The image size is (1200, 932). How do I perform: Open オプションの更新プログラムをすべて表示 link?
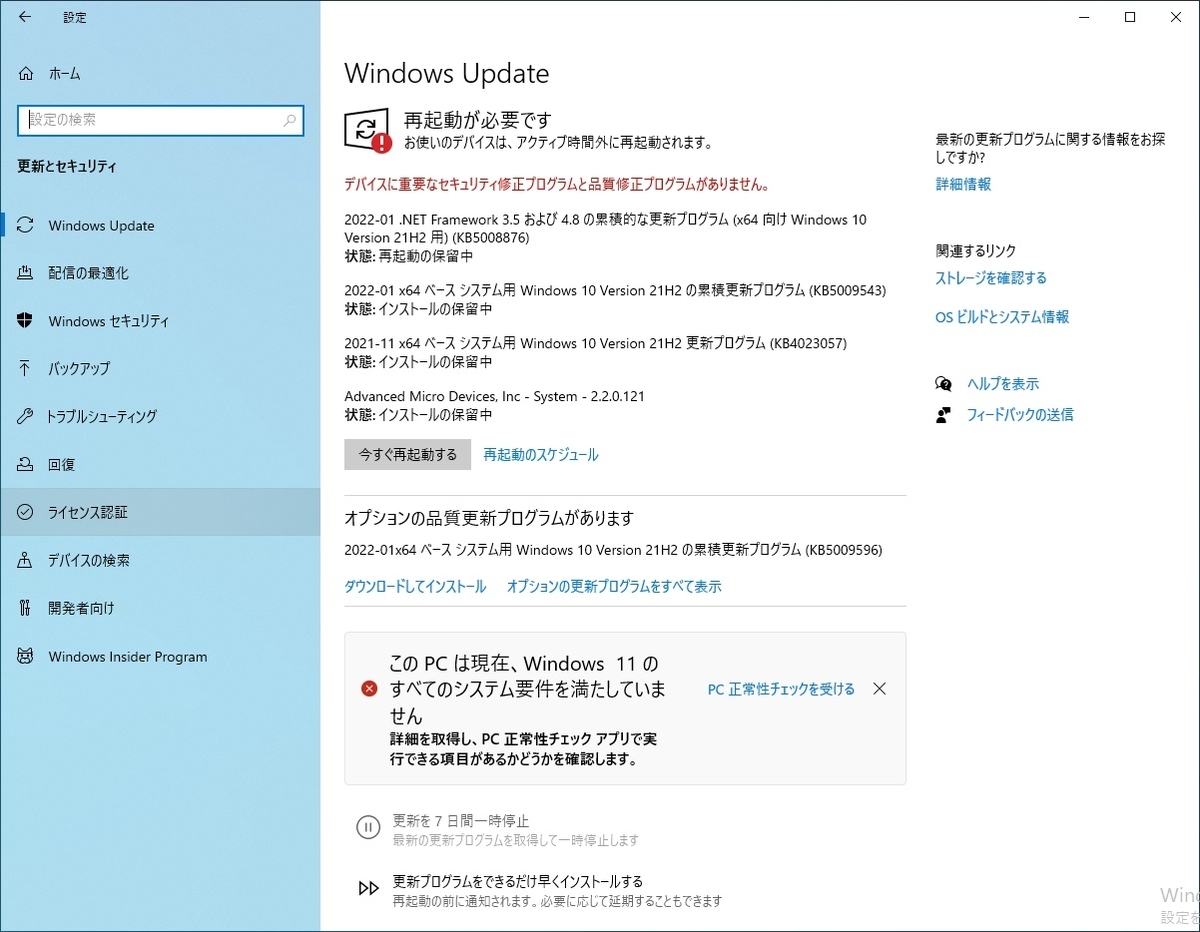pos(614,586)
